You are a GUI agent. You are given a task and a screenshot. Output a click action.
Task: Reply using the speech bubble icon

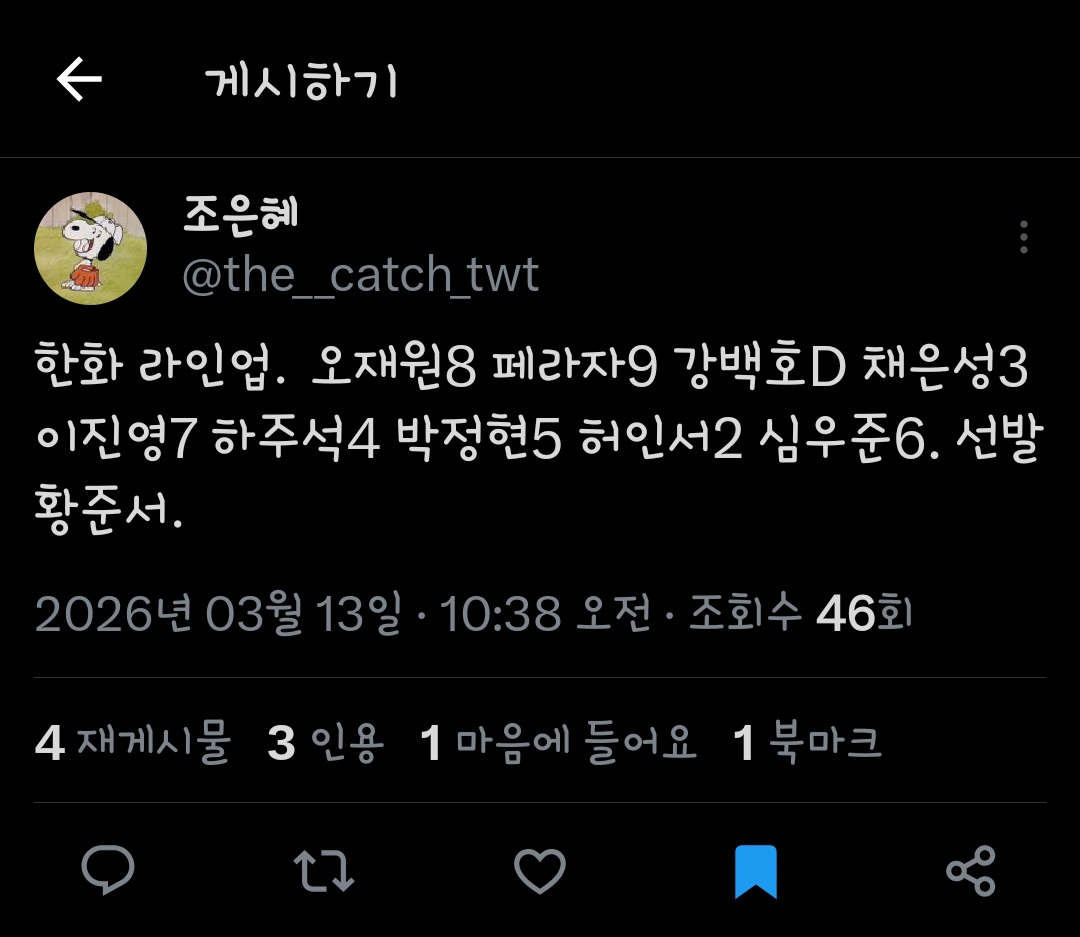click(108, 870)
